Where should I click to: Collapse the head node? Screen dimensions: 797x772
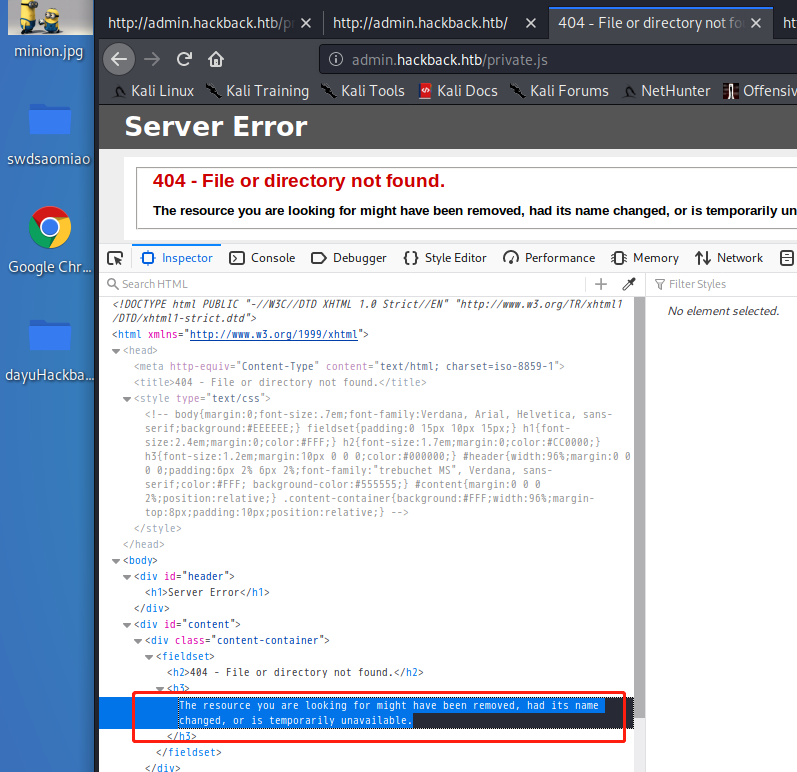click(x=116, y=351)
